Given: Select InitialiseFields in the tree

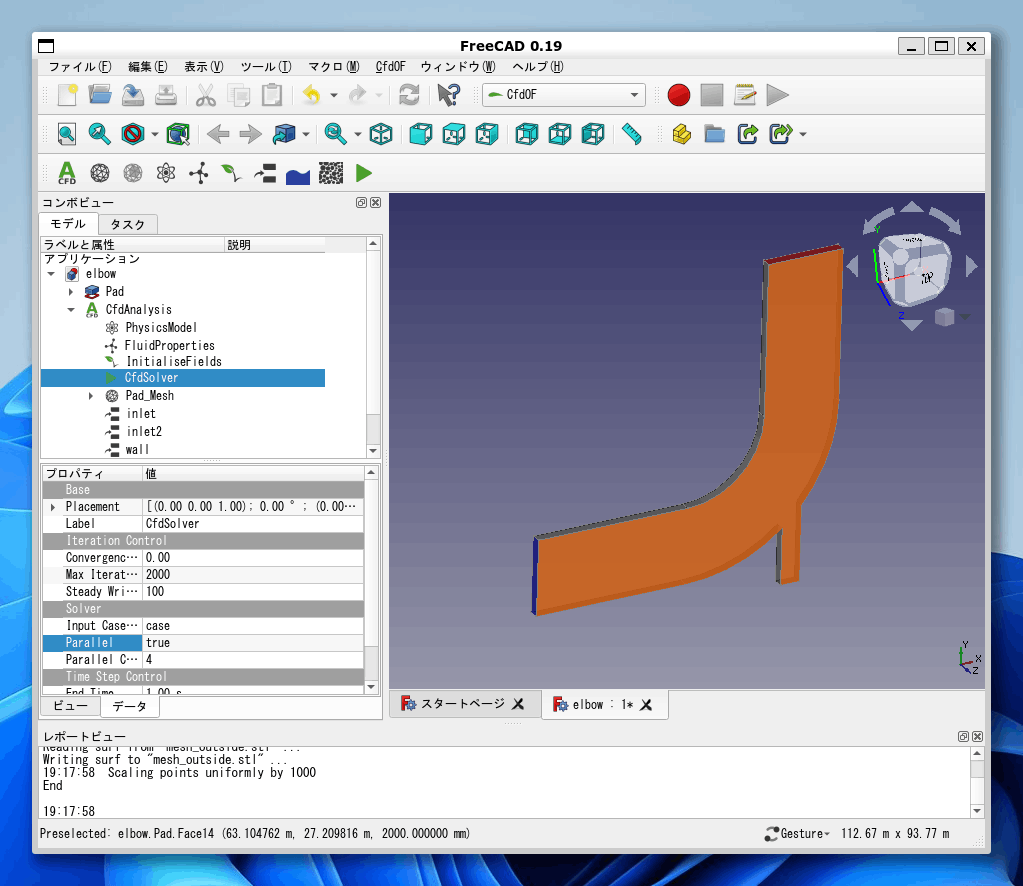Looking at the screenshot, I should (173, 361).
